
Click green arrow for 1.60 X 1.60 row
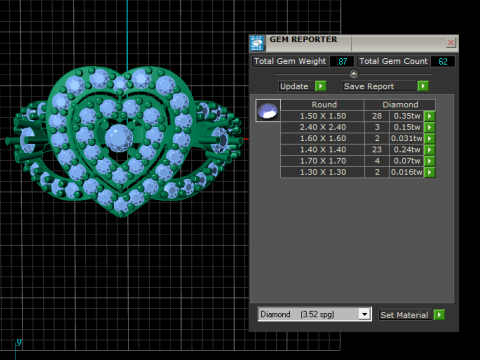point(429,138)
